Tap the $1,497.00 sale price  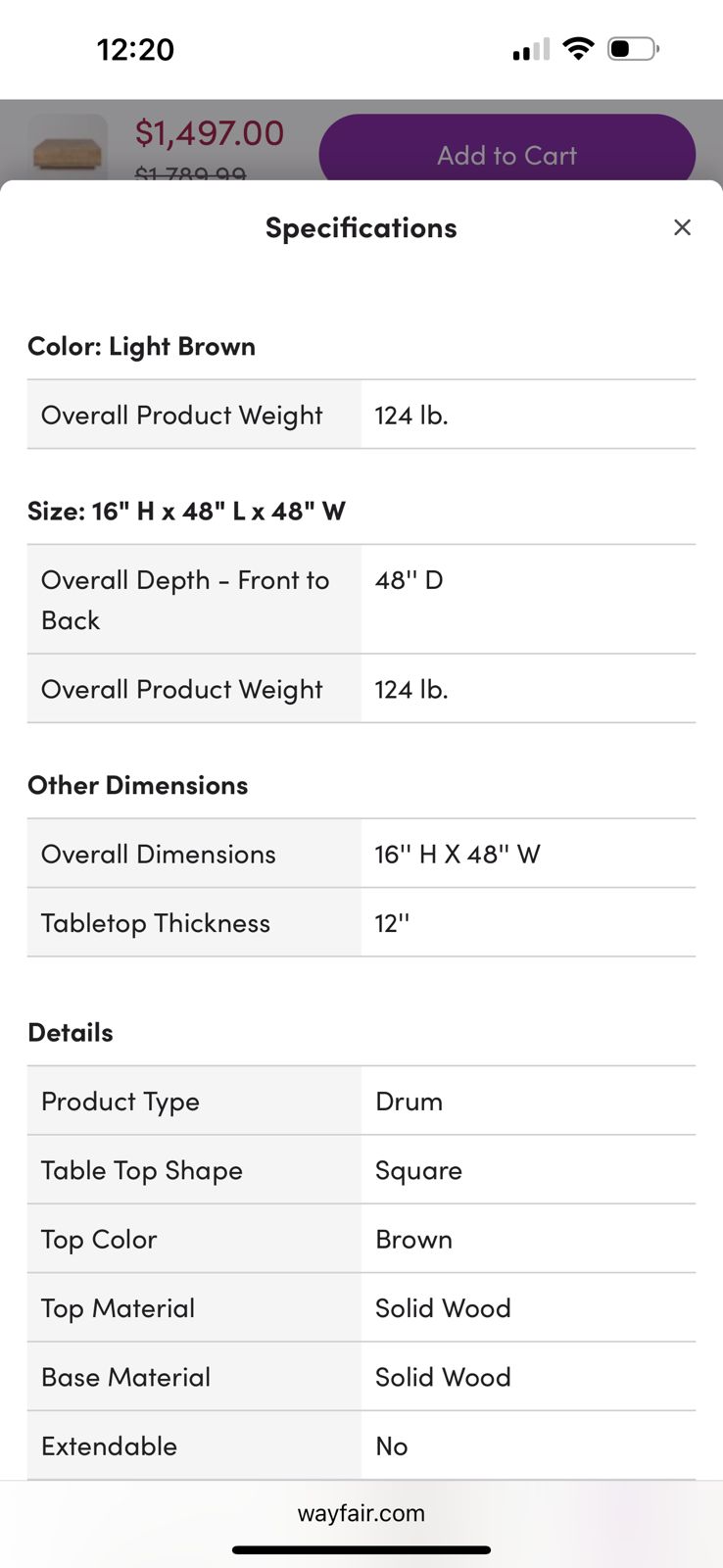(209, 132)
